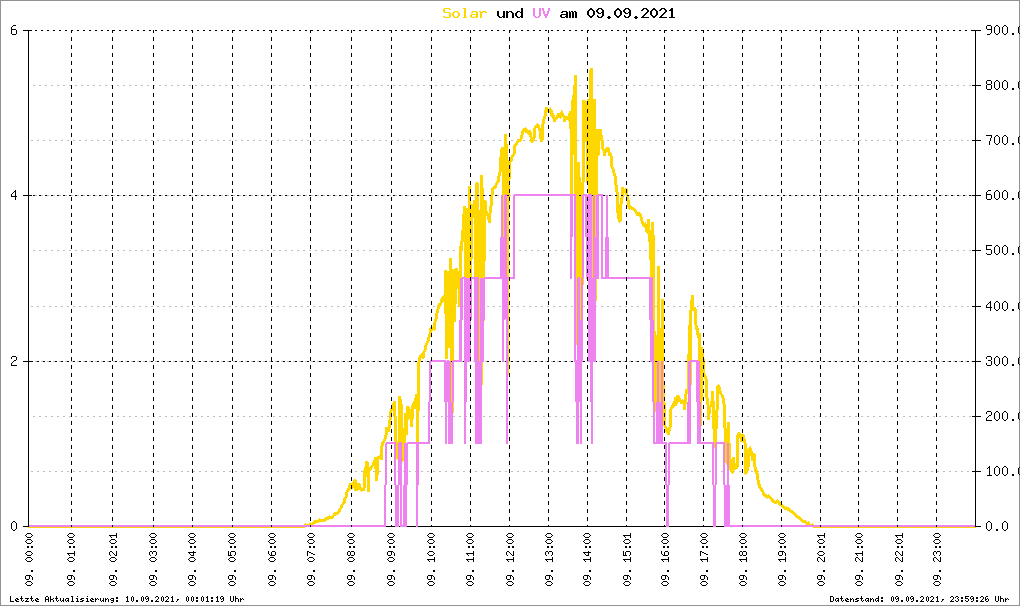Click right axis value 400.0
Screen dimensions: 1020x606
1001,306
